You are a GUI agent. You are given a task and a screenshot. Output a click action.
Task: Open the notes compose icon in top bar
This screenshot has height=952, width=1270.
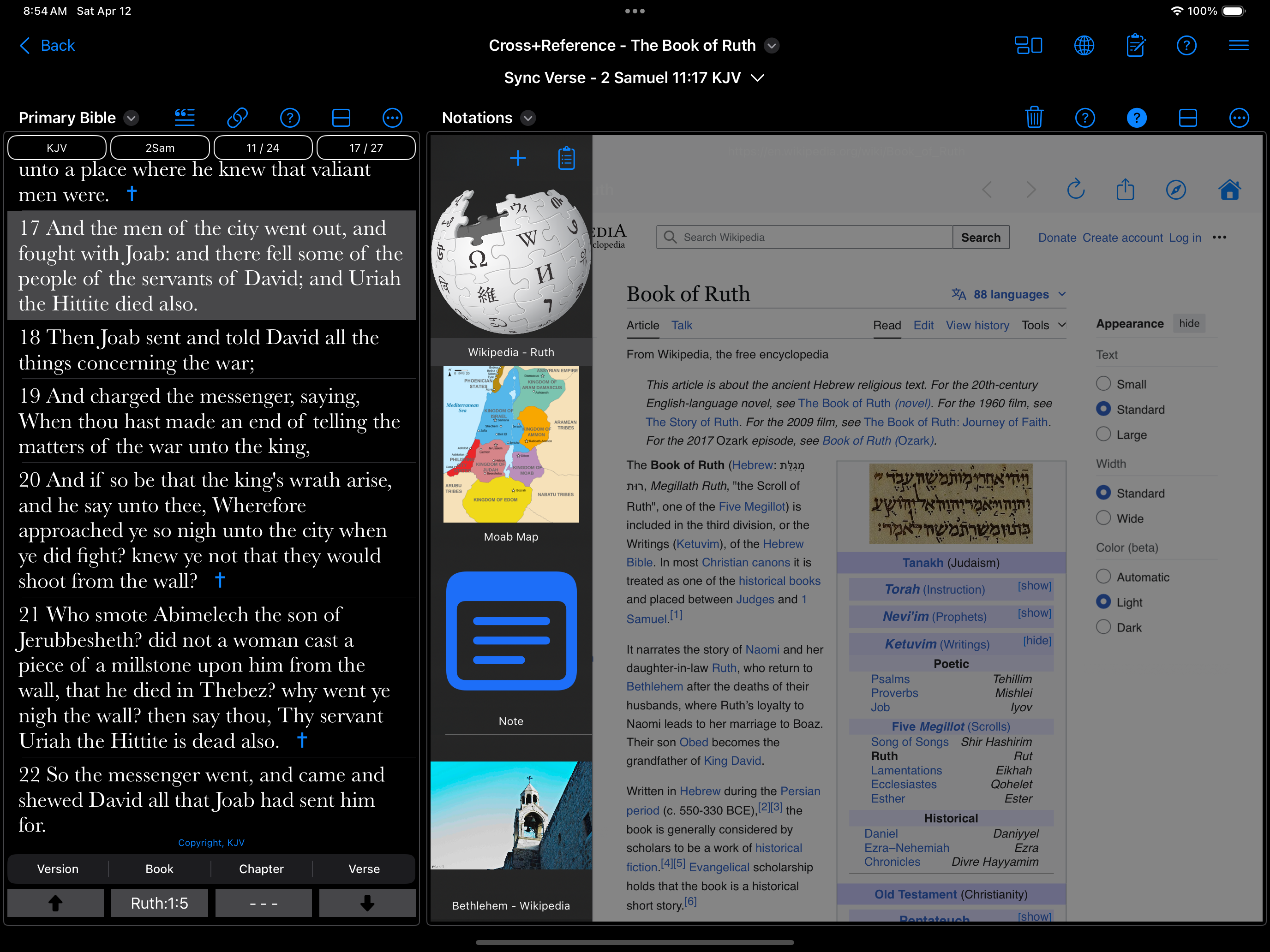[1136, 45]
